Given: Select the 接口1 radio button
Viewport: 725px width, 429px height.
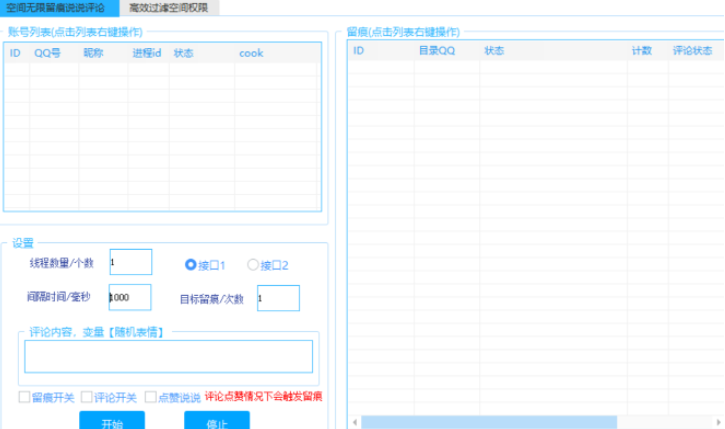Looking at the screenshot, I should 191,265.
